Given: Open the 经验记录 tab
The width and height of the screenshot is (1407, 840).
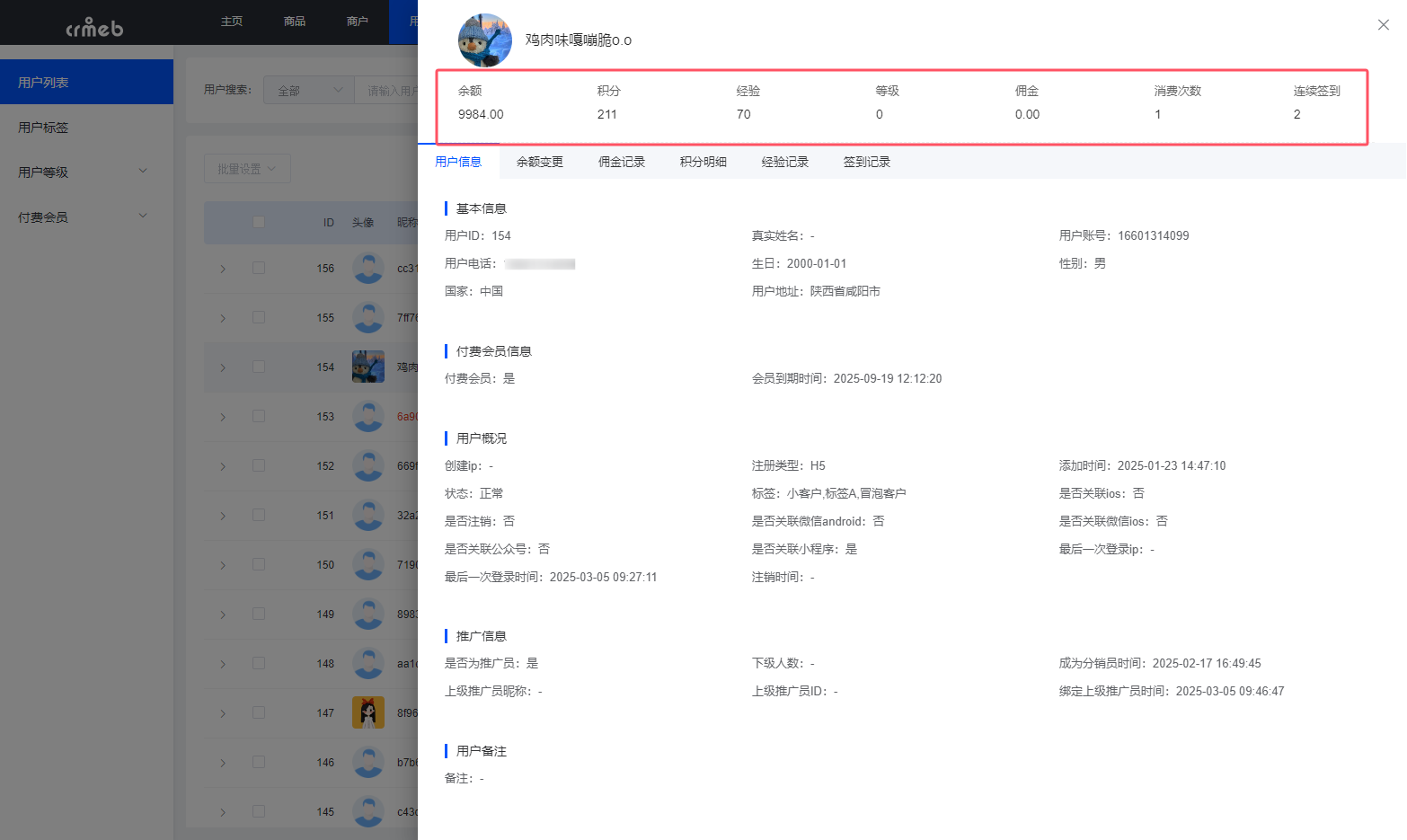Looking at the screenshot, I should (784, 161).
